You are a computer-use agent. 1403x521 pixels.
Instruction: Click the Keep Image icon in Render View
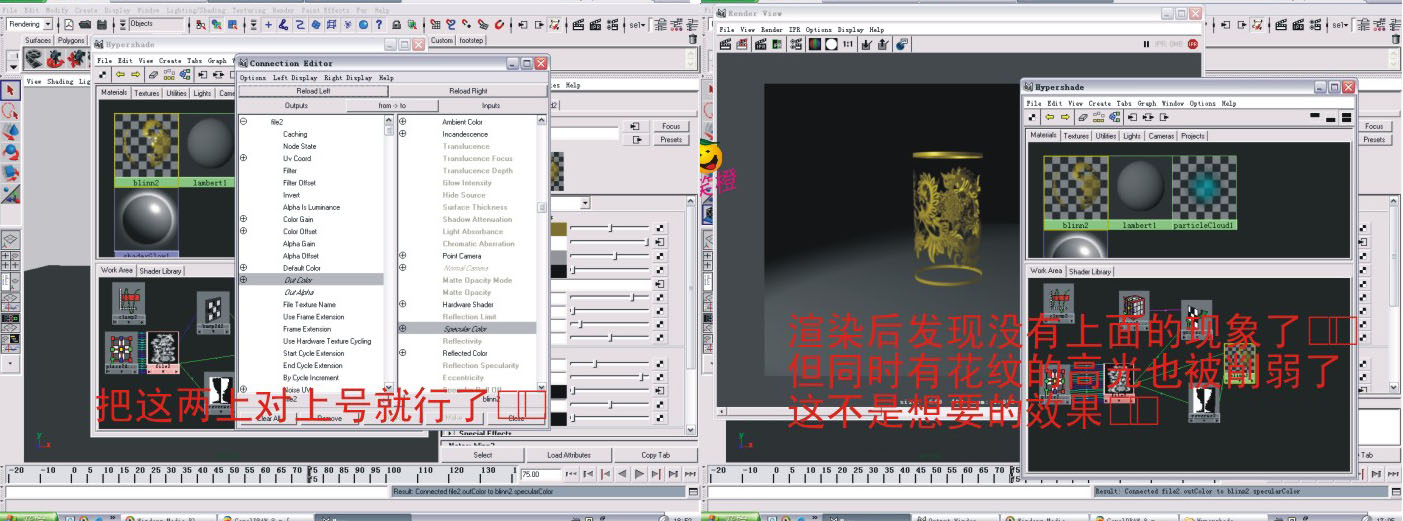point(866,44)
